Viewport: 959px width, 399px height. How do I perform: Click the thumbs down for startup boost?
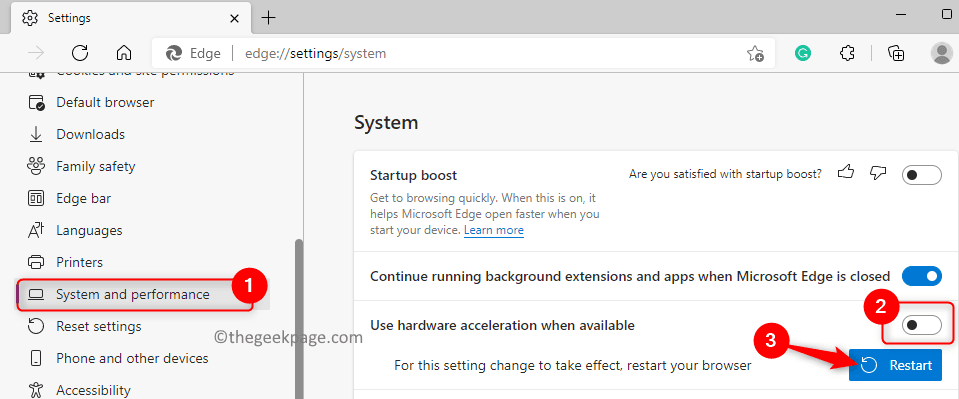point(878,173)
